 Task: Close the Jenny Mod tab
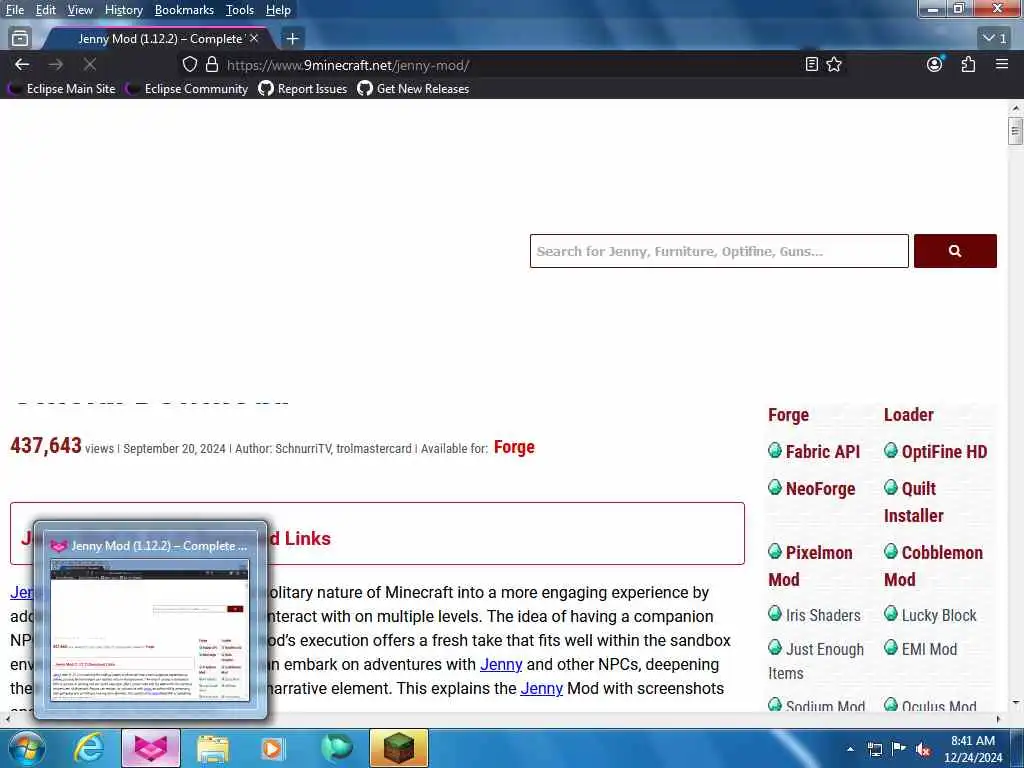coord(254,39)
